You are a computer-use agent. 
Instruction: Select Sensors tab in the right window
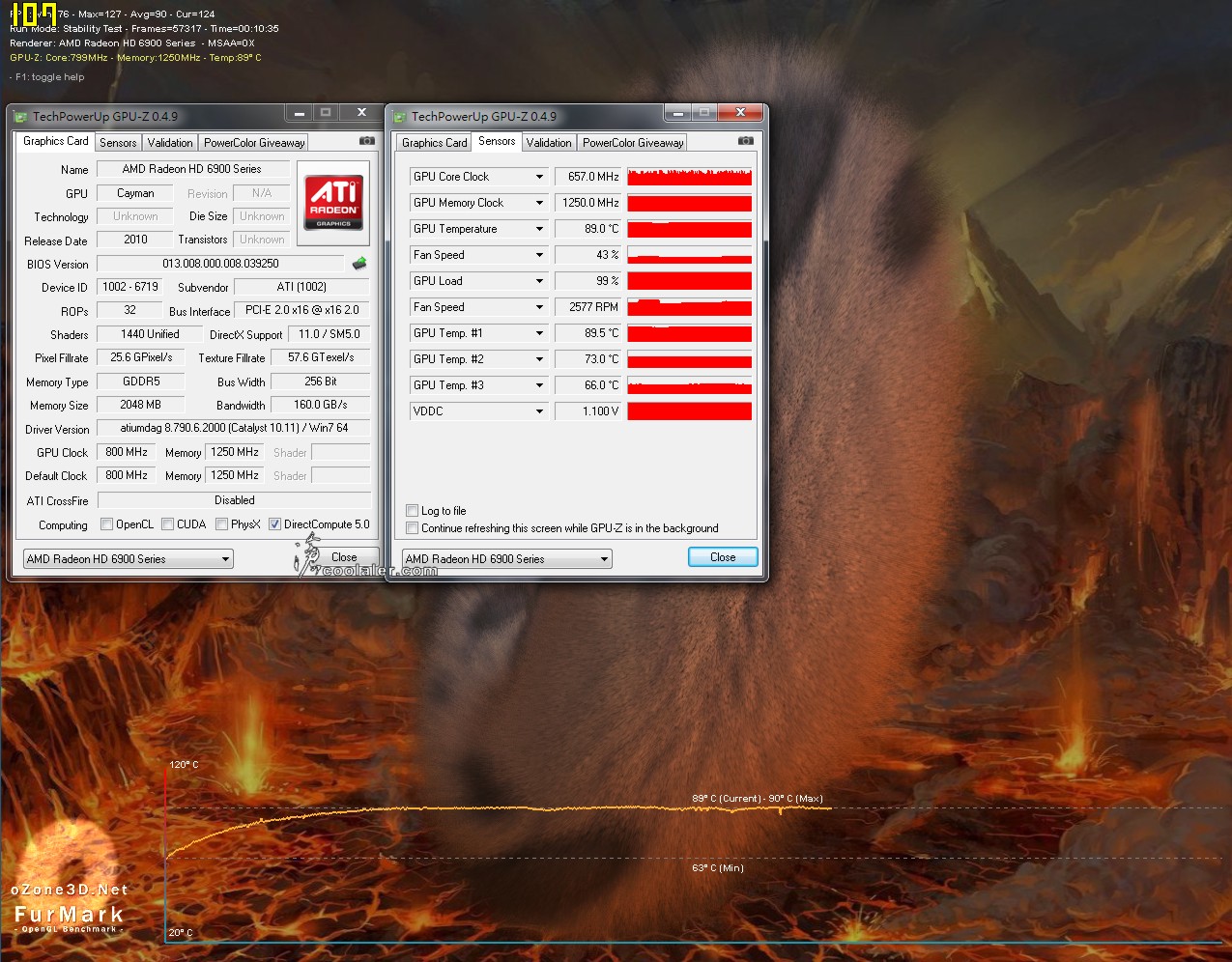(x=497, y=141)
